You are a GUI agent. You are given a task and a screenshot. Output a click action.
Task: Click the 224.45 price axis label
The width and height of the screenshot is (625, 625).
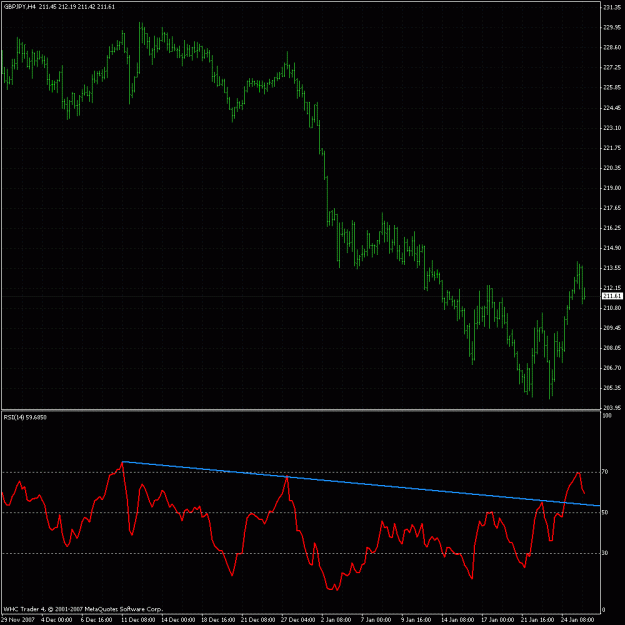[x=612, y=108]
